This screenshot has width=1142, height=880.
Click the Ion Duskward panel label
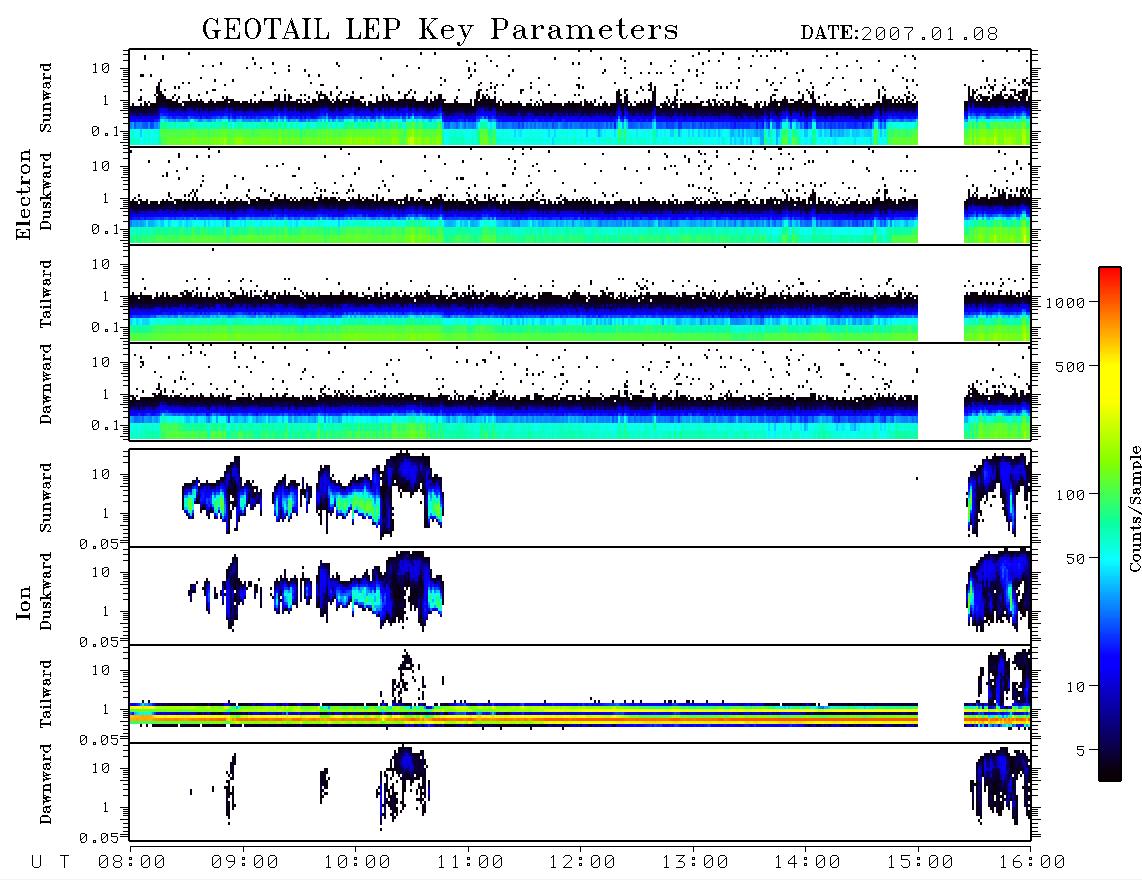[46, 592]
